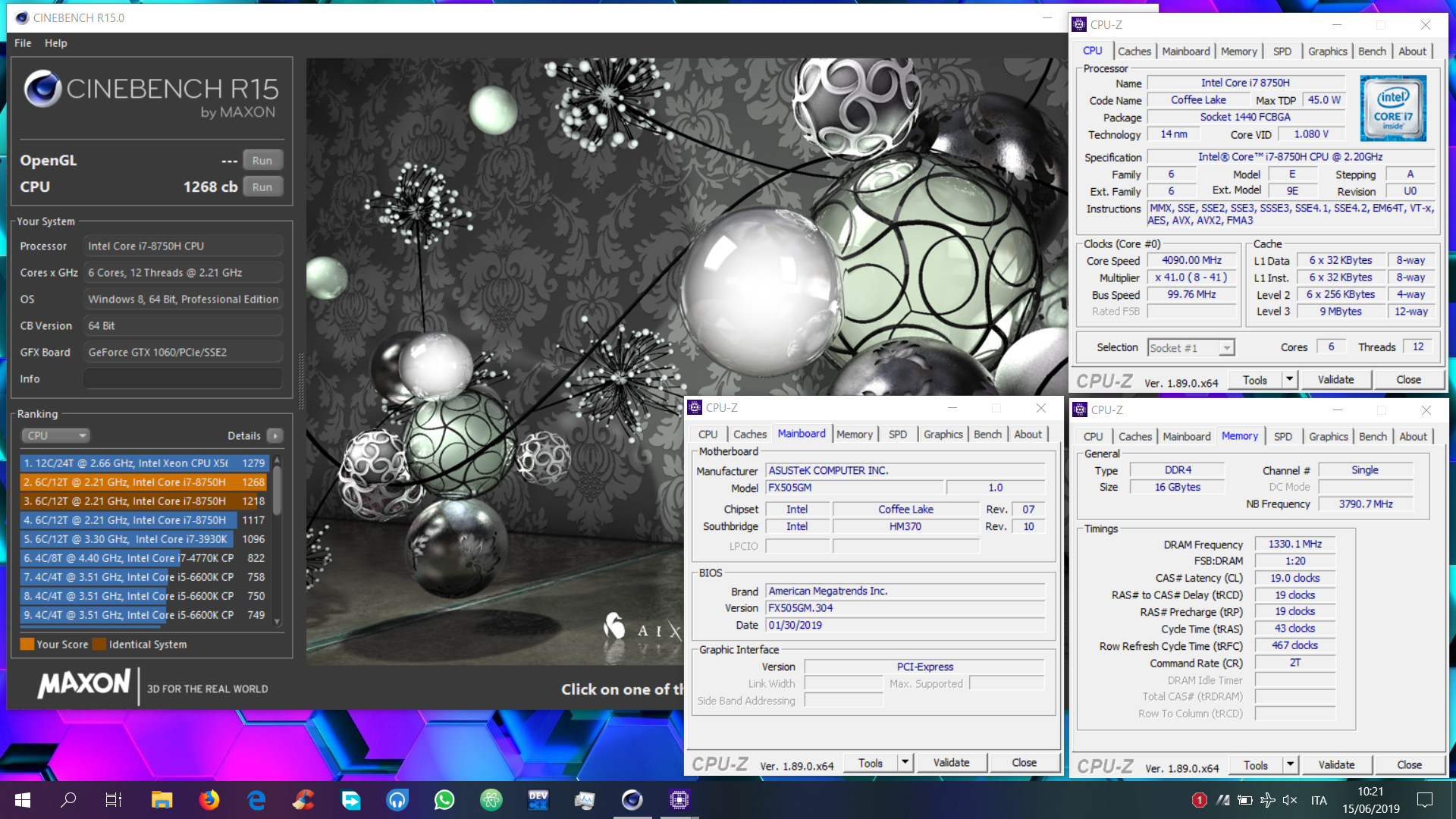Click the GFX Board field value
The image size is (1456, 819).
[x=183, y=352]
